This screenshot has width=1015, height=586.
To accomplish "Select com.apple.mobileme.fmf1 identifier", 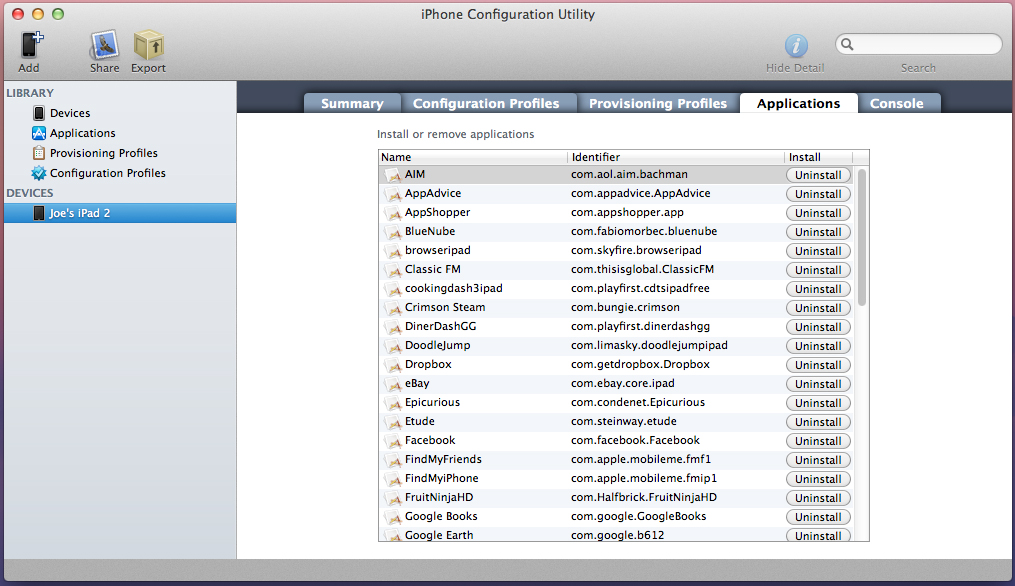I will click(x=641, y=459).
